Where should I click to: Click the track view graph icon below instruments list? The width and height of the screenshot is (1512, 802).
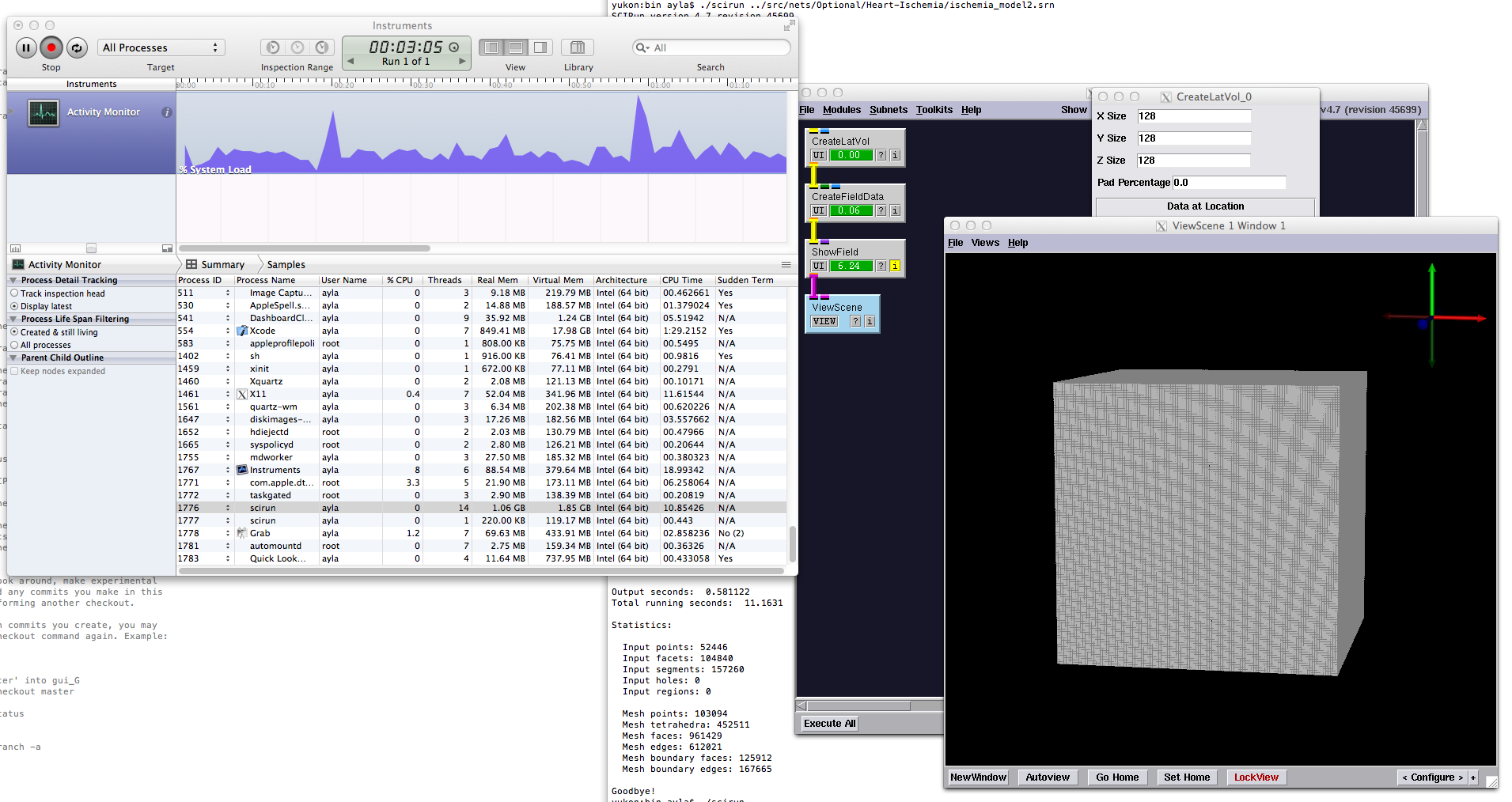pyautogui.click(x=15, y=248)
